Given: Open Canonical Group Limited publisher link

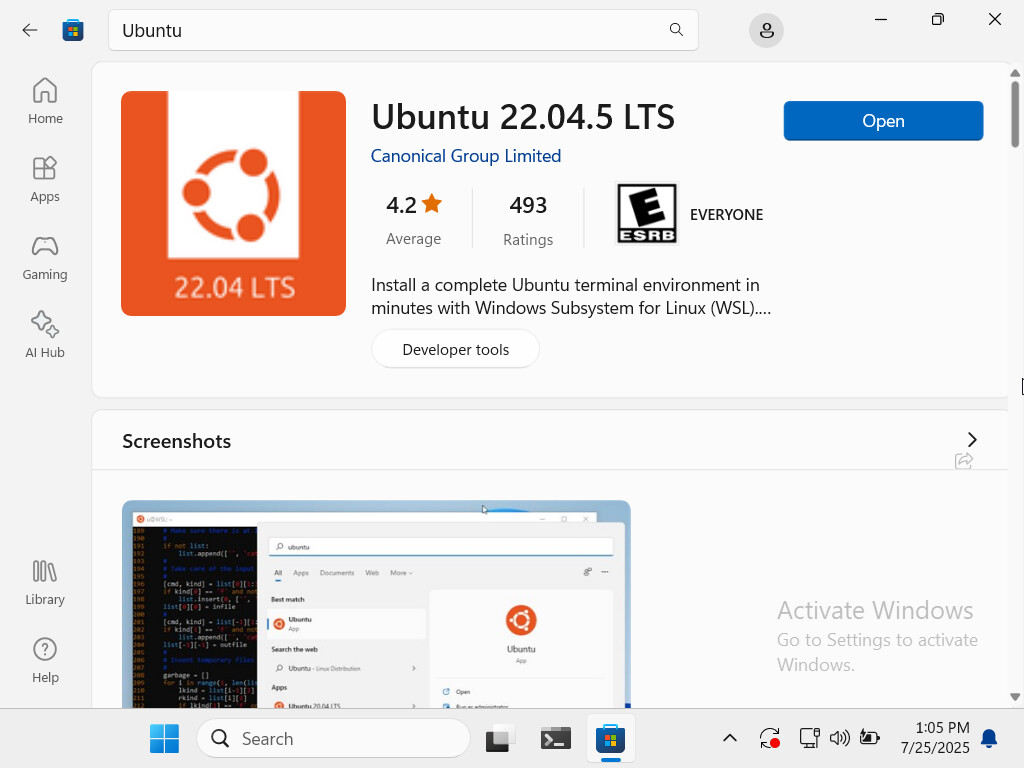Looking at the screenshot, I should tap(466, 156).
